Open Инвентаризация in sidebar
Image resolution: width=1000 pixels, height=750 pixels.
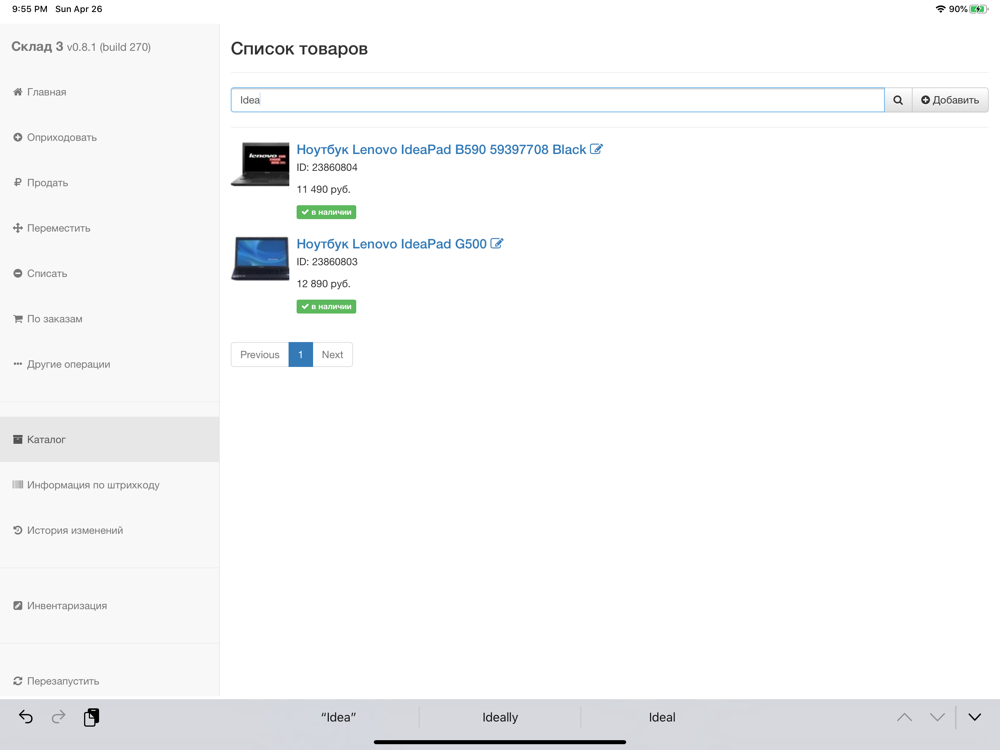click(x=110, y=605)
